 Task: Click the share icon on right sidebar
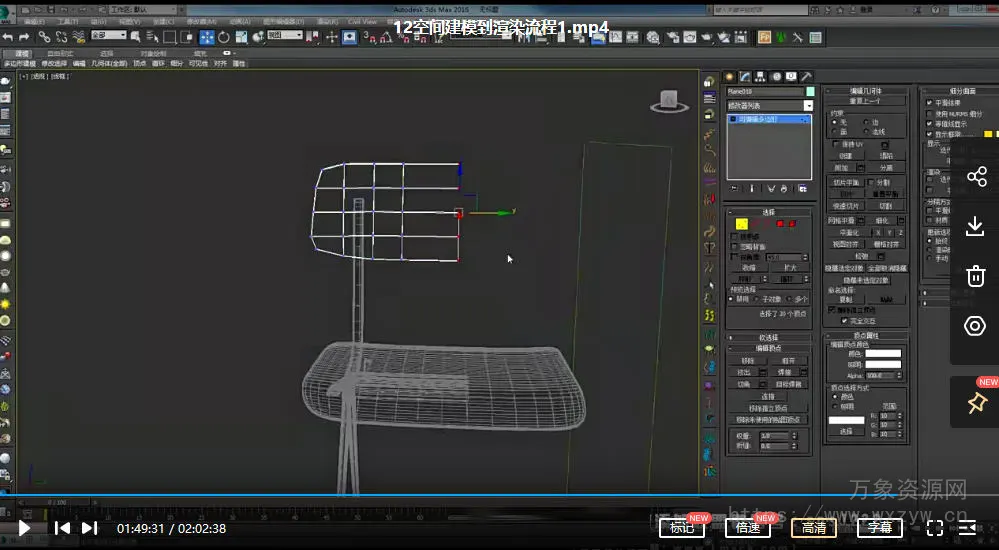tap(976, 177)
